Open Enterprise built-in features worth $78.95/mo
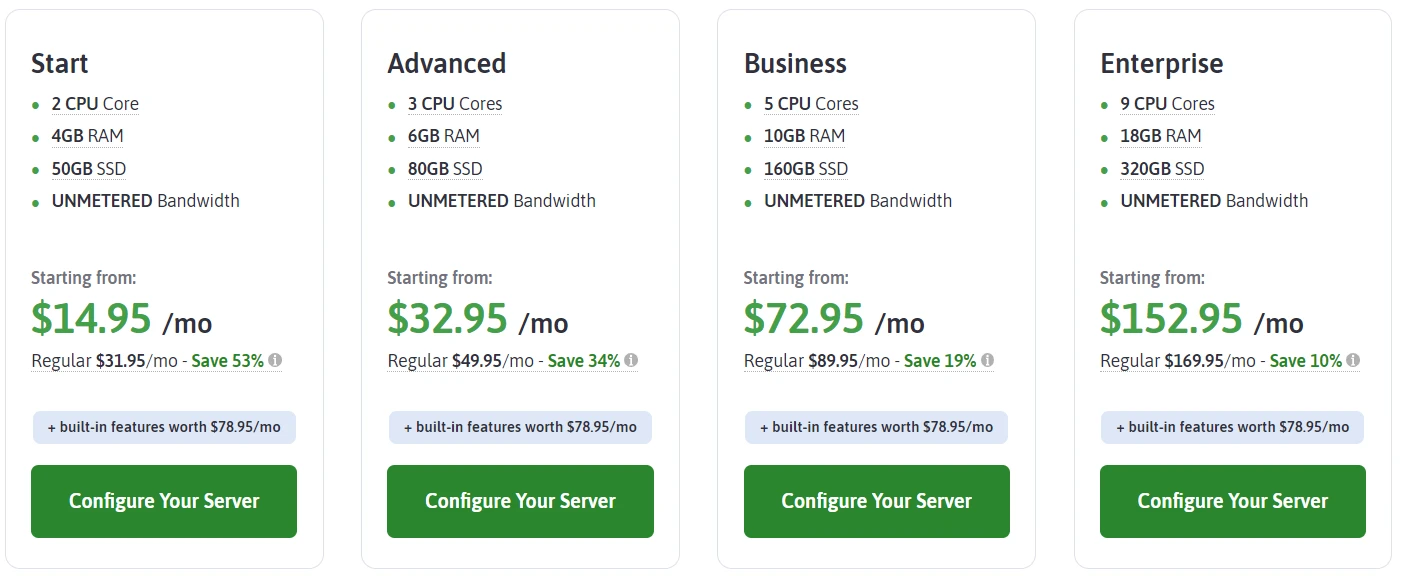The width and height of the screenshot is (1401, 576). pos(1232,427)
